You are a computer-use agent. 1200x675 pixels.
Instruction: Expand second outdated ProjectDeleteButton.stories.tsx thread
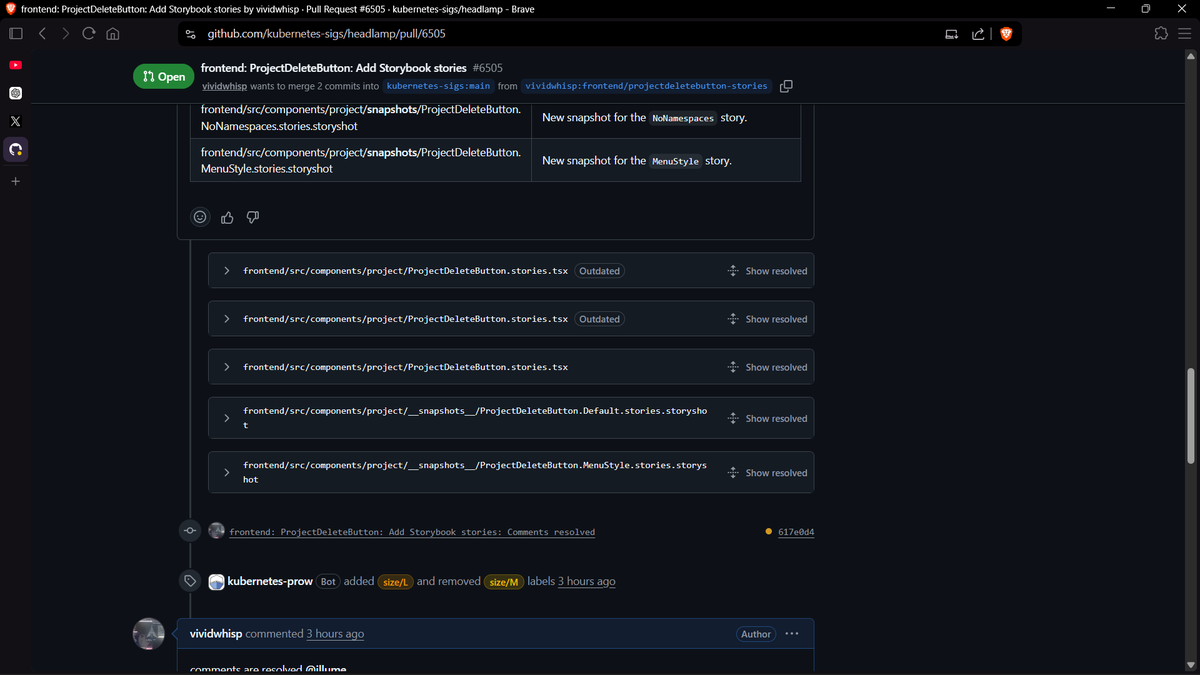tap(227, 319)
